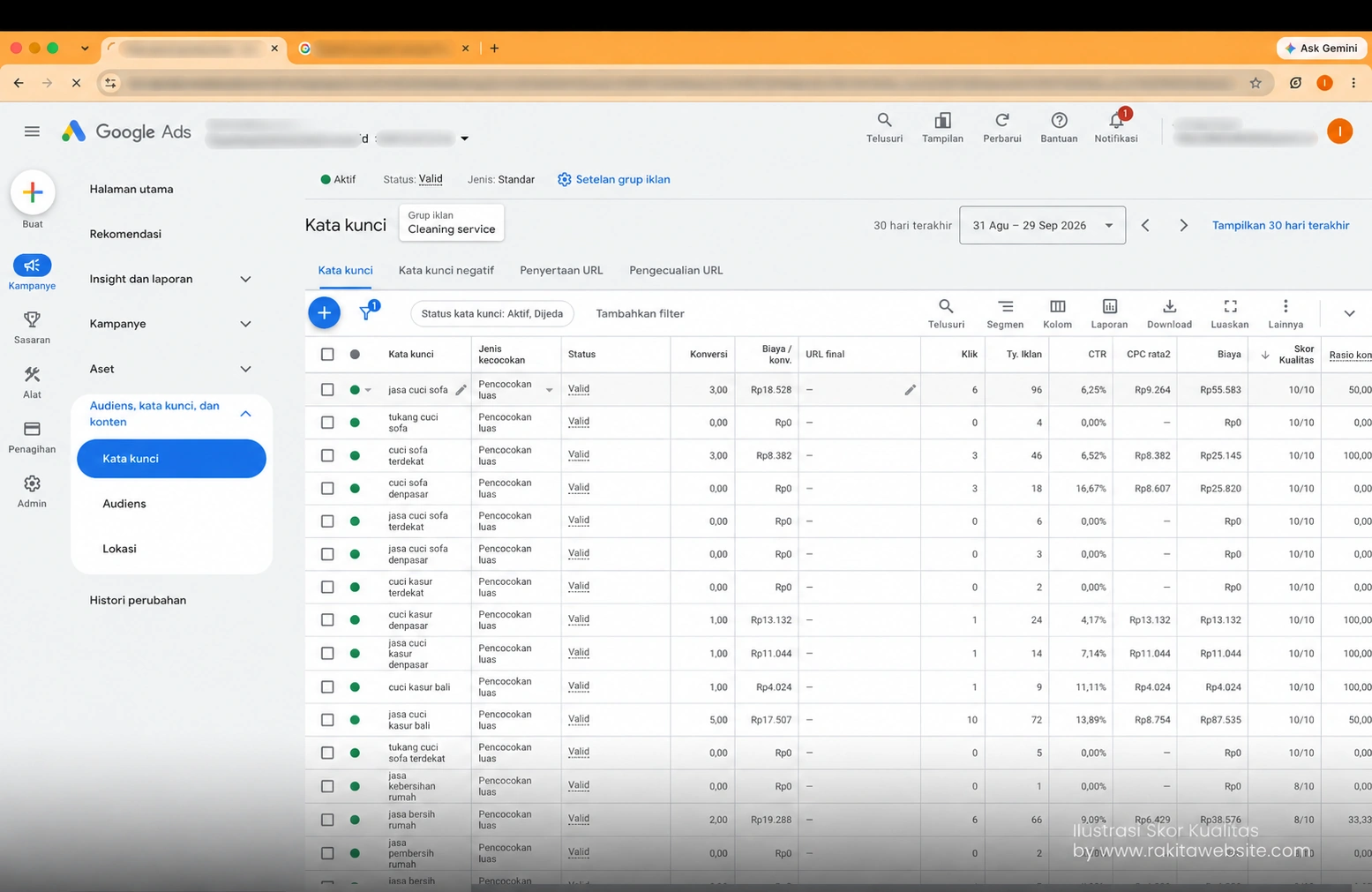Click the Perbarui refresh icon
This screenshot has width=1372, height=892.
pos(1001,120)
